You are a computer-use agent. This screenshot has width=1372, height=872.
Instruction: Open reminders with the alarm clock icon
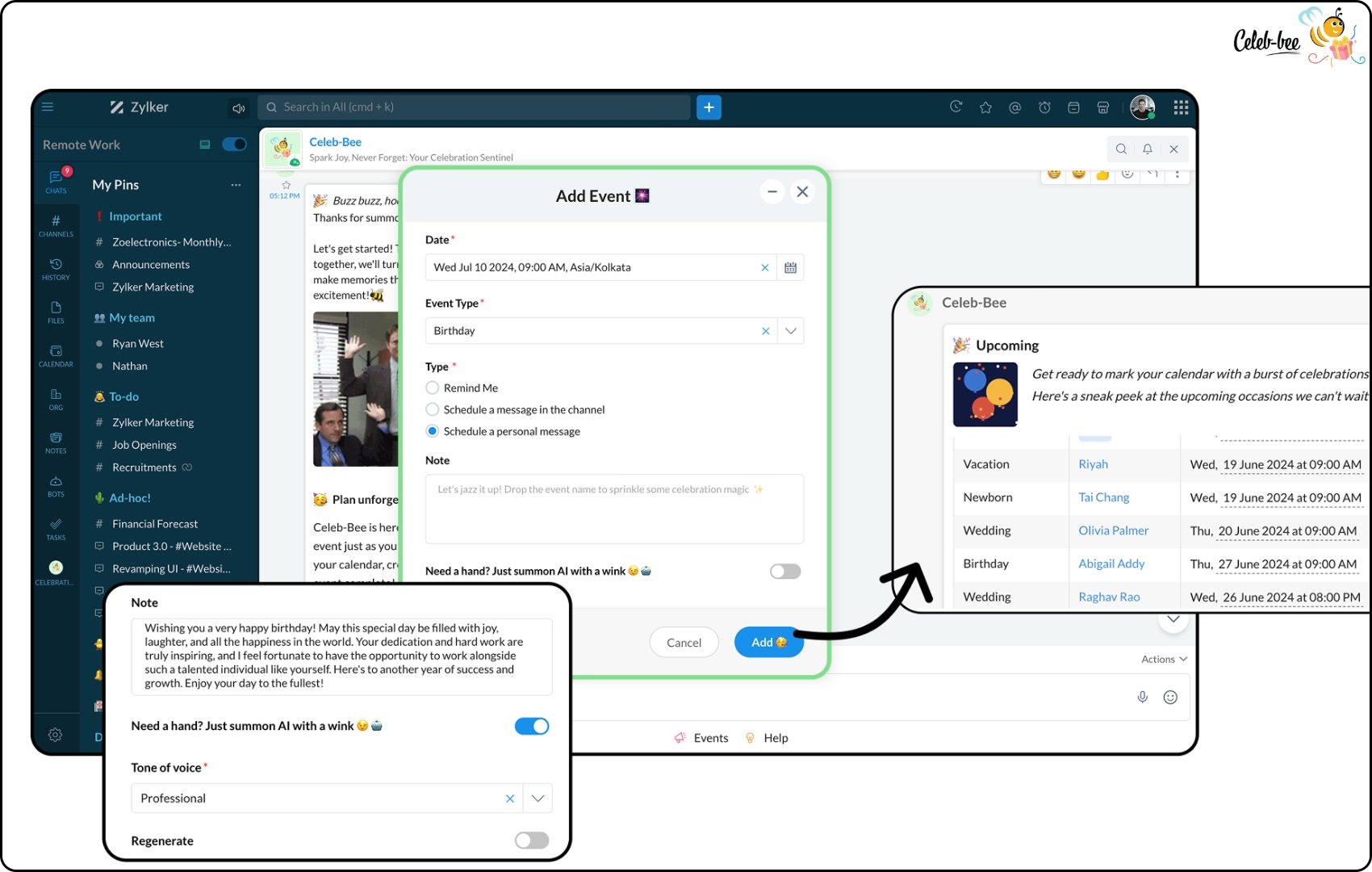(x=1044, y=107)
